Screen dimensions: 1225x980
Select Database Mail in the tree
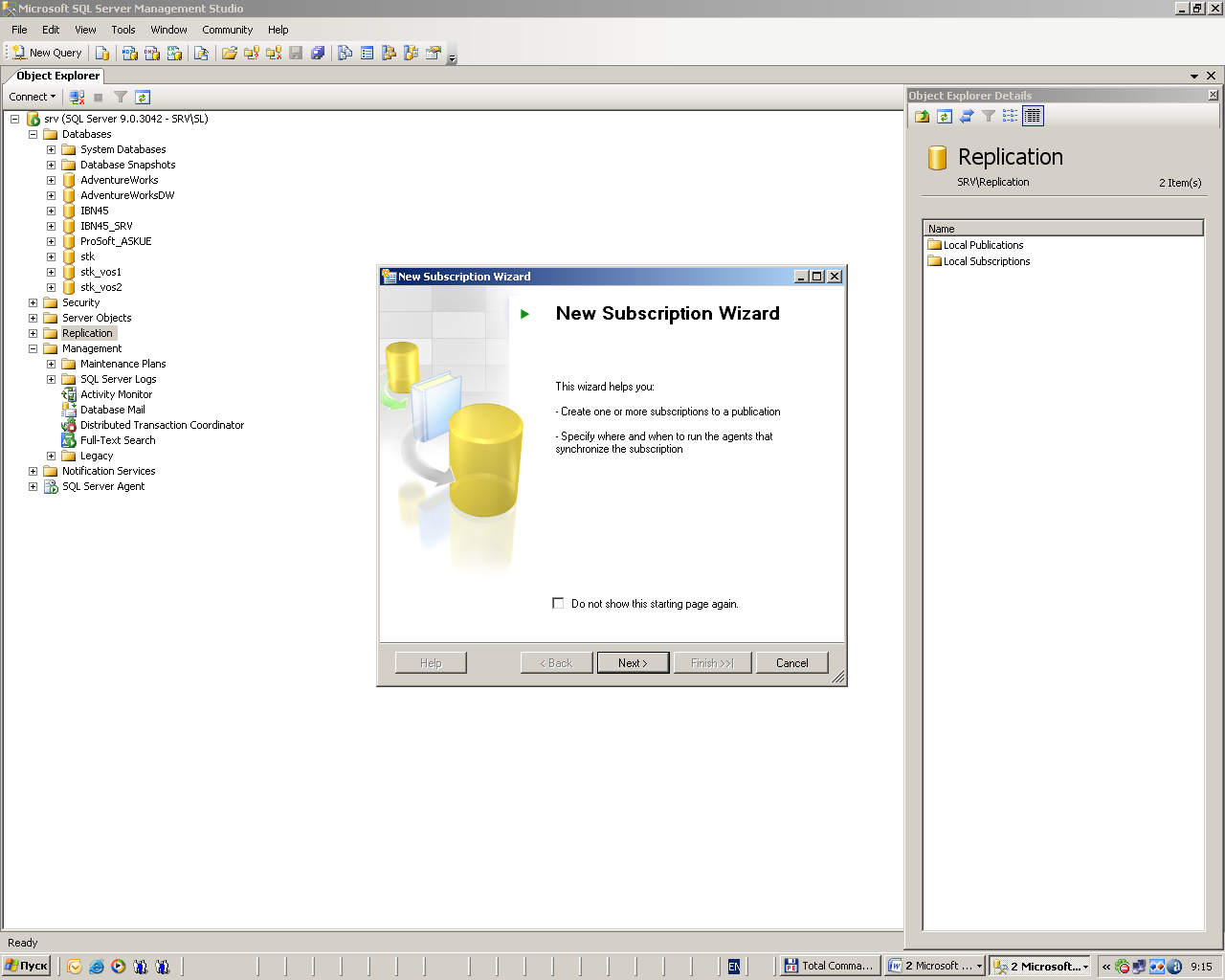click(x=113, y=410)
